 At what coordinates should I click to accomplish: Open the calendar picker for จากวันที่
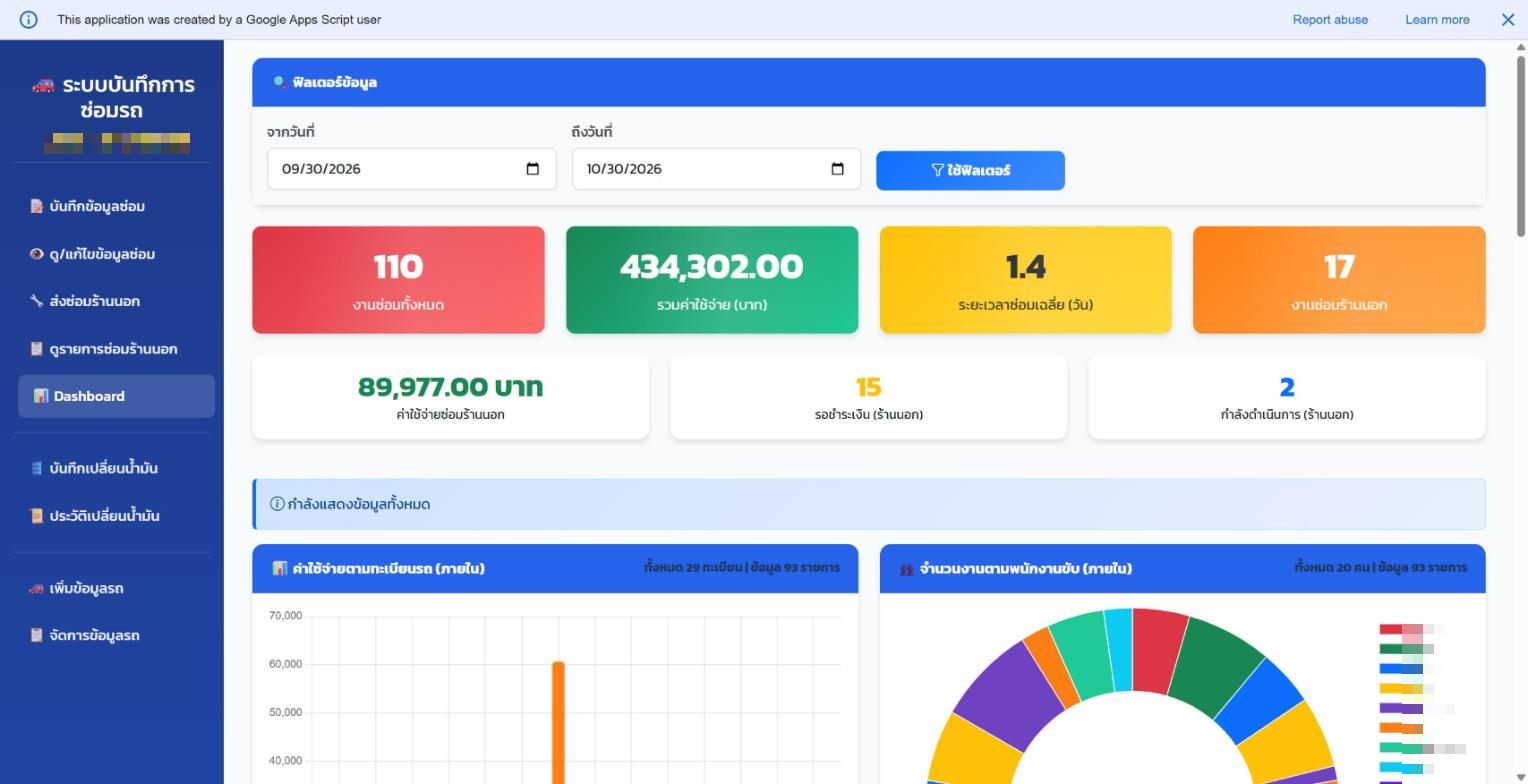(533, 169)
